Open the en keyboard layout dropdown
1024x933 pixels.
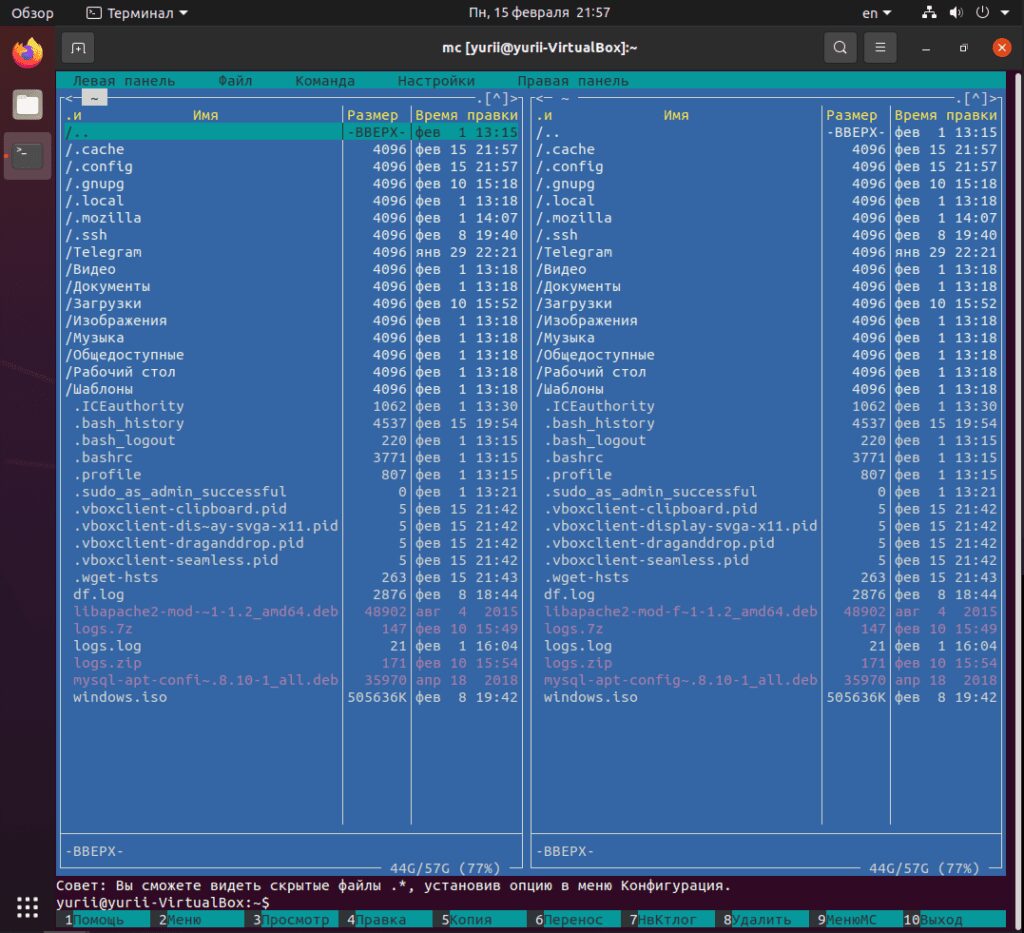(x=876, y=13)
